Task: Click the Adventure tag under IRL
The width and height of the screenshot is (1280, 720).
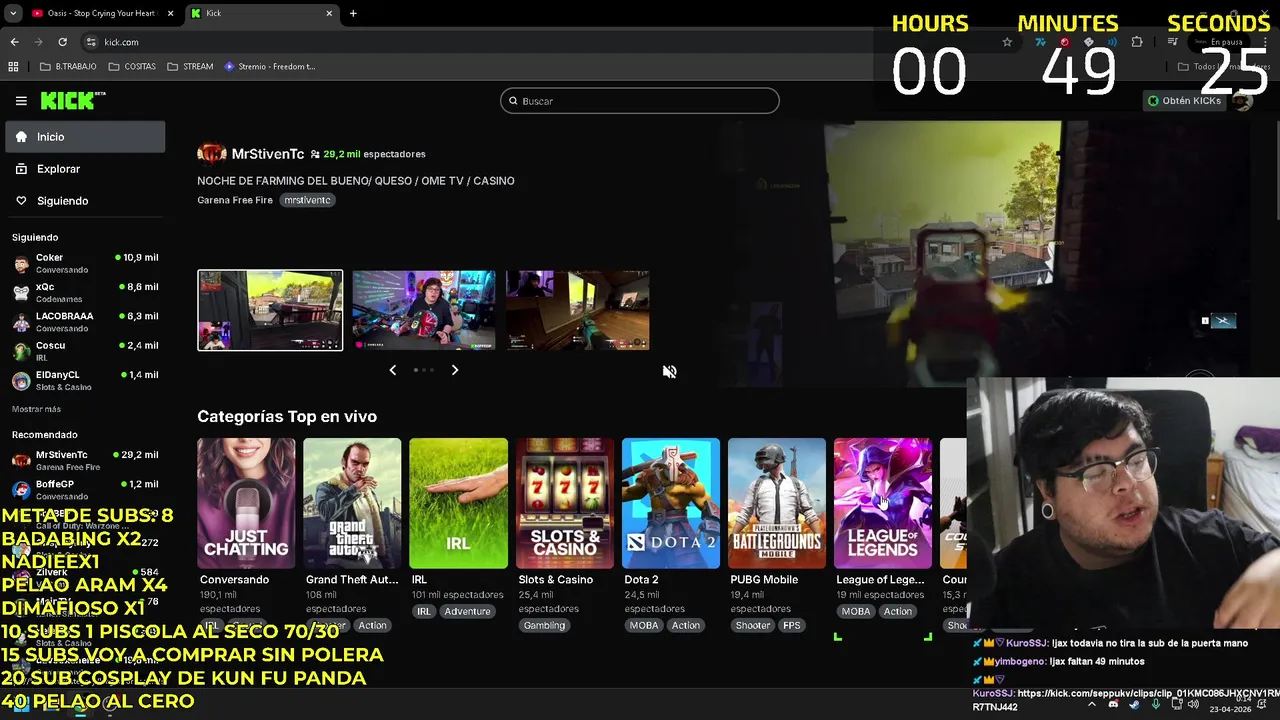Action: (x=467, y=611)
